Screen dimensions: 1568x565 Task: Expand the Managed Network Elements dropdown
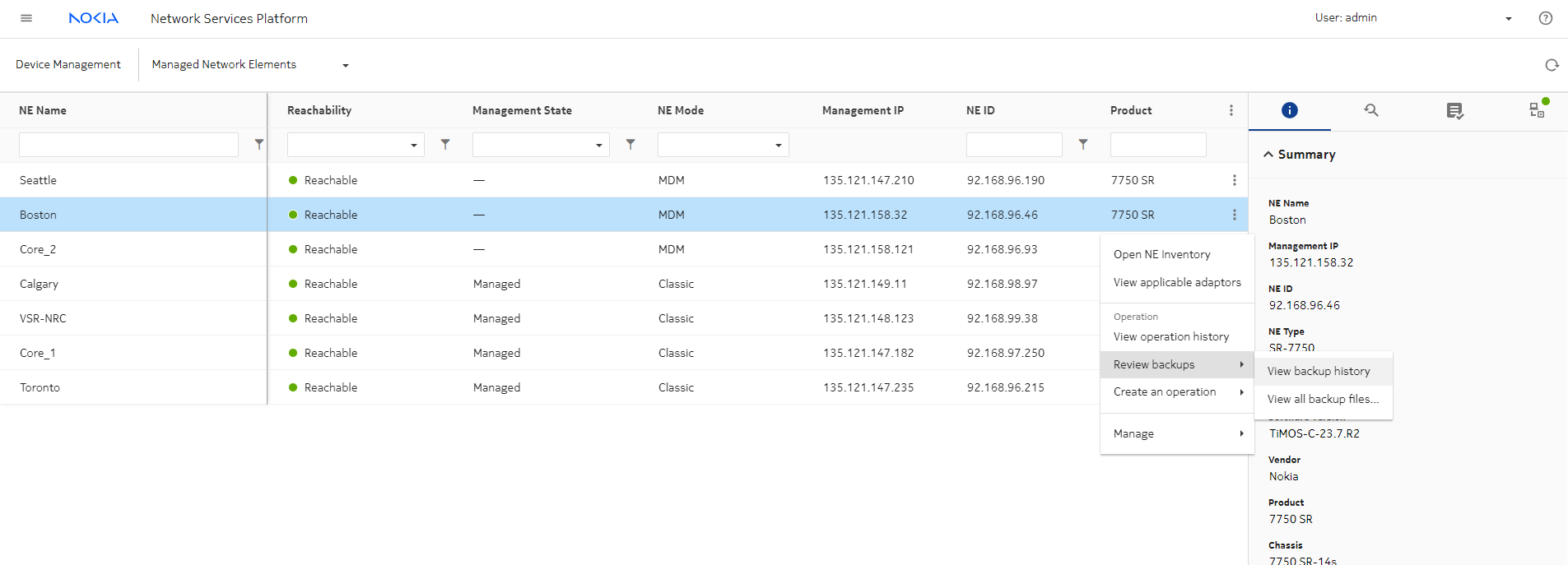(x=345, y=65)
